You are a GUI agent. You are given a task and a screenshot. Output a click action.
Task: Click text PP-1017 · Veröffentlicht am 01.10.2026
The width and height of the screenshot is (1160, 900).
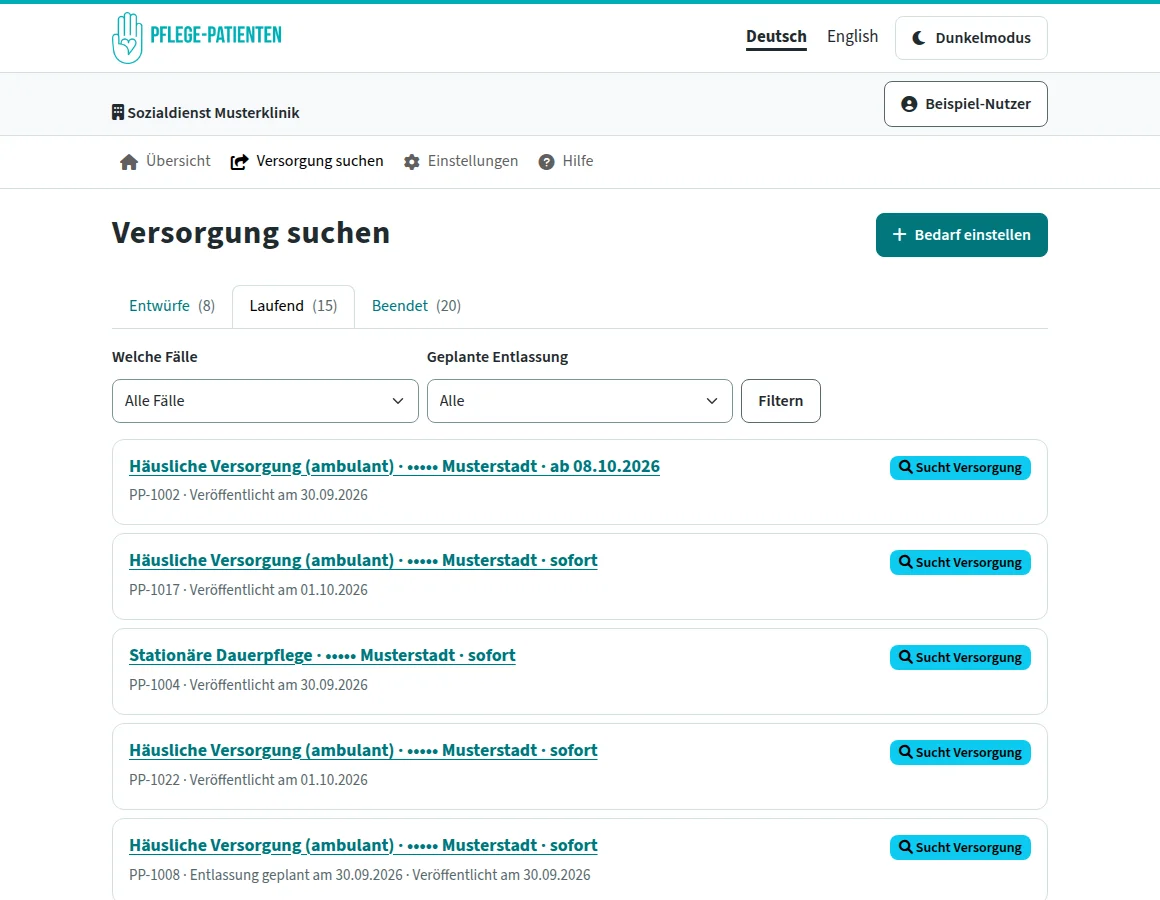[x=248, y=590]
